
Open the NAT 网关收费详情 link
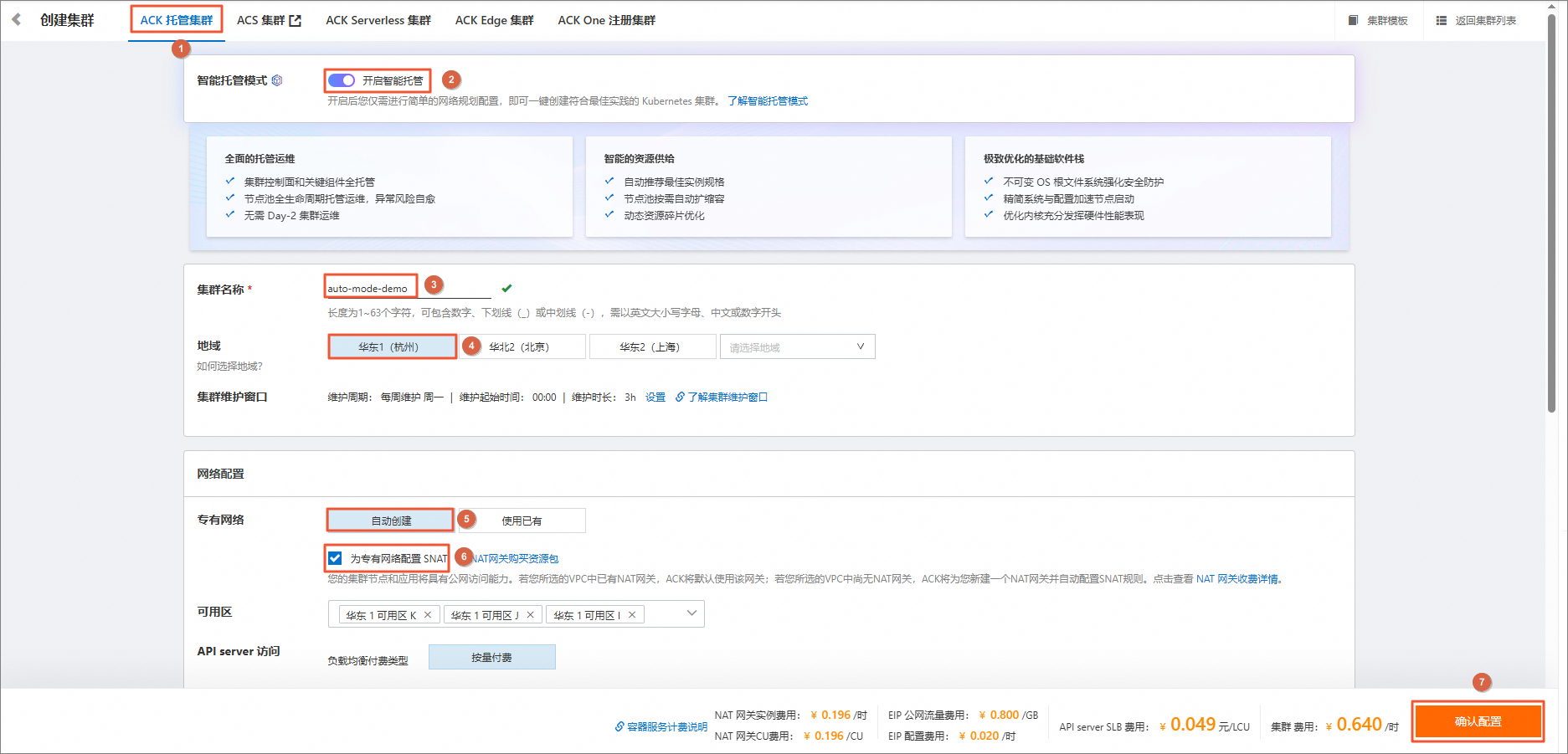tap(1237, 578)
